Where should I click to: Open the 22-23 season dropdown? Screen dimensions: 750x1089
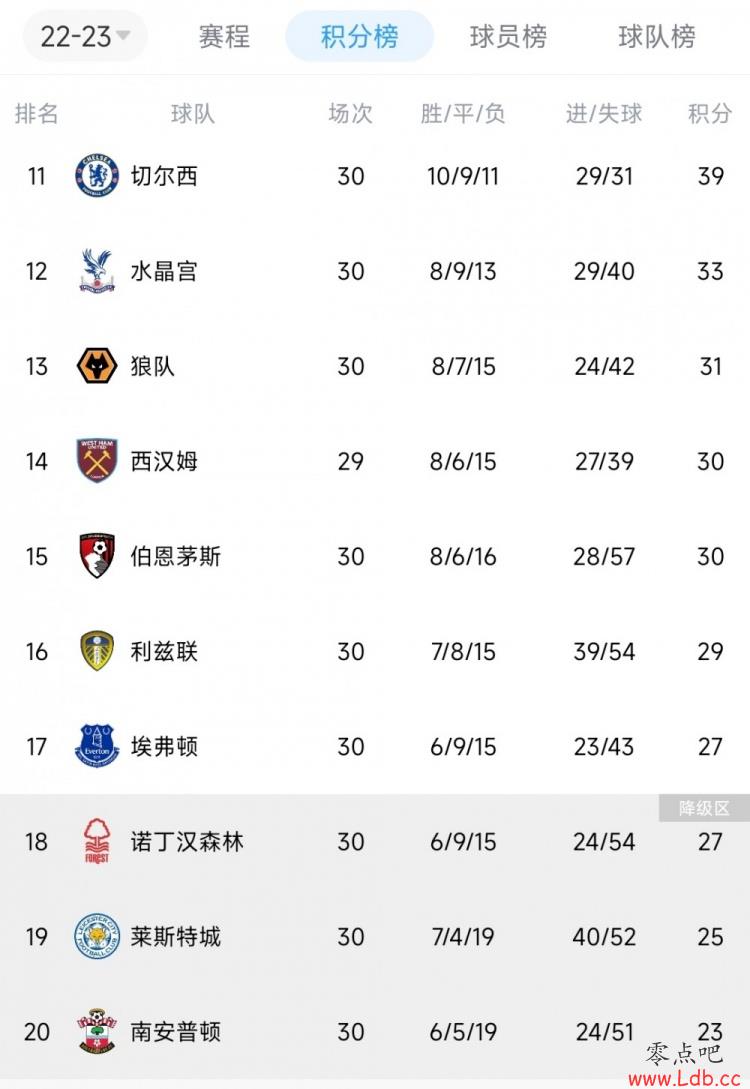click(85, 36)
